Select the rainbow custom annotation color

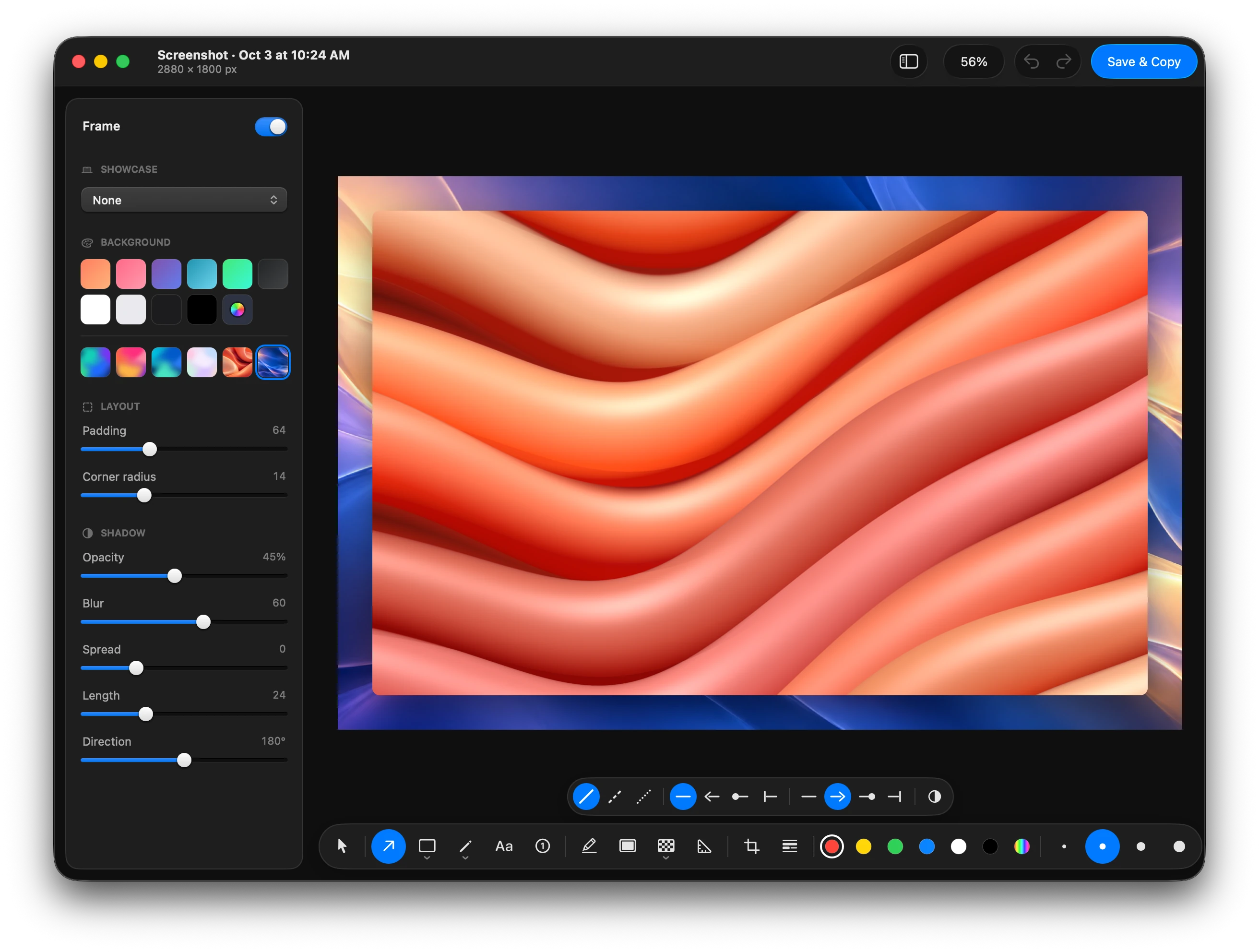pyautogui.click(x=1021, y=846)
